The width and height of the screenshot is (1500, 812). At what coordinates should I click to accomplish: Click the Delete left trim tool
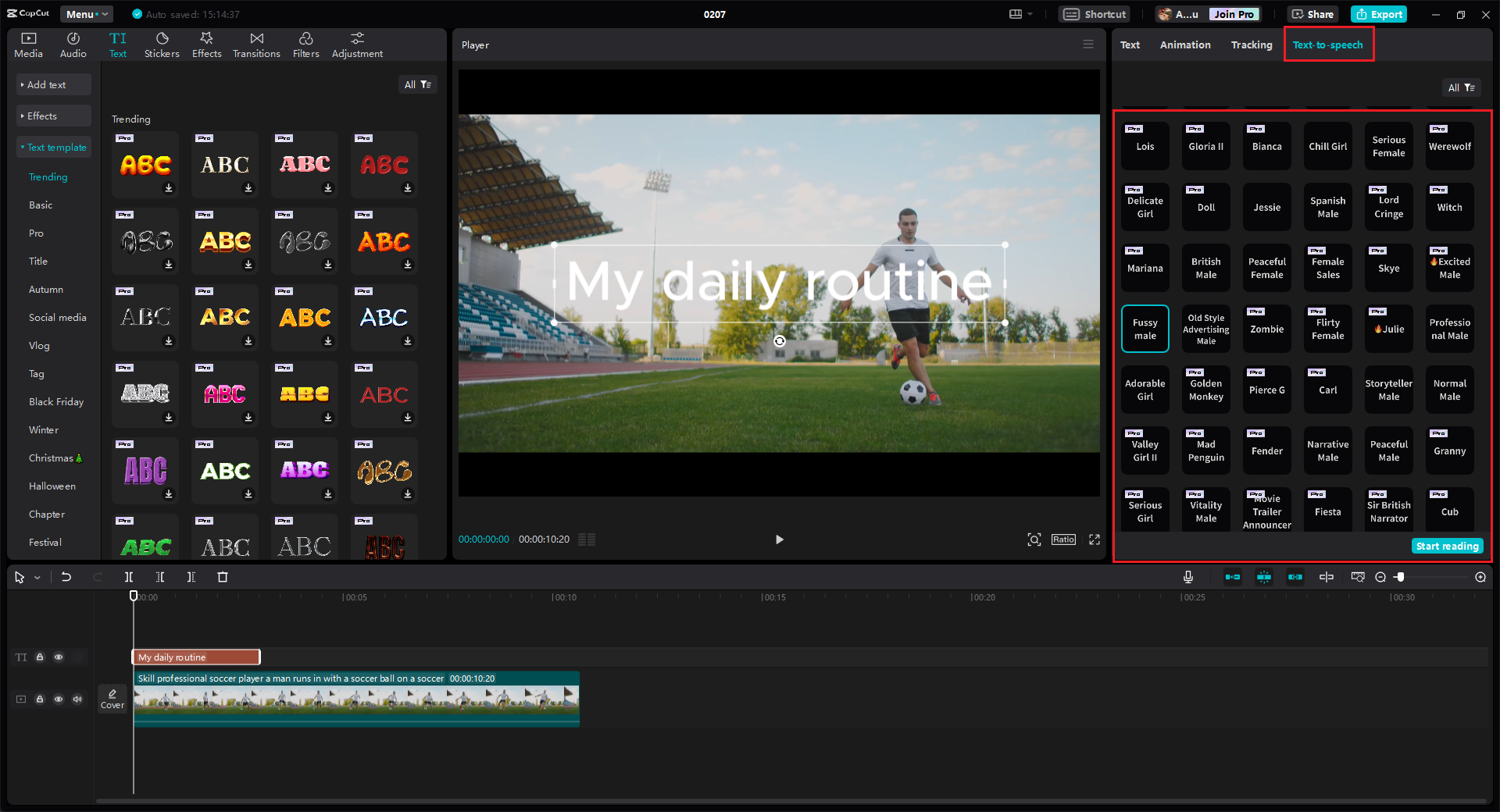160,577
